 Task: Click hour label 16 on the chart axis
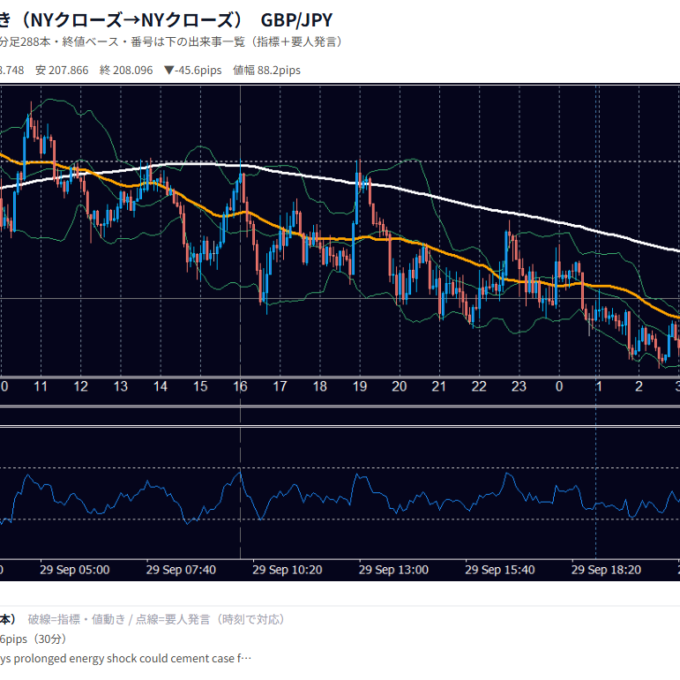[x=240, y=386]
